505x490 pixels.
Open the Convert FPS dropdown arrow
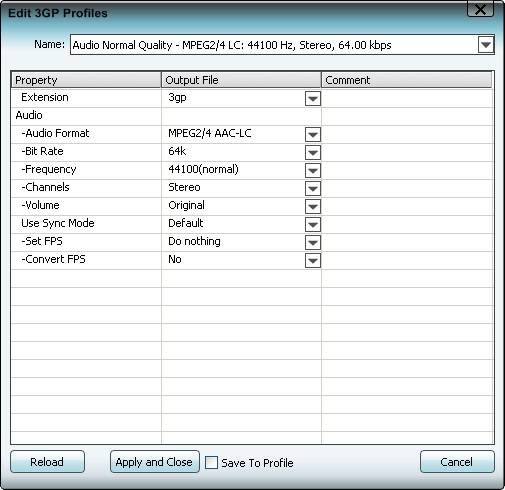pos(313,261)
